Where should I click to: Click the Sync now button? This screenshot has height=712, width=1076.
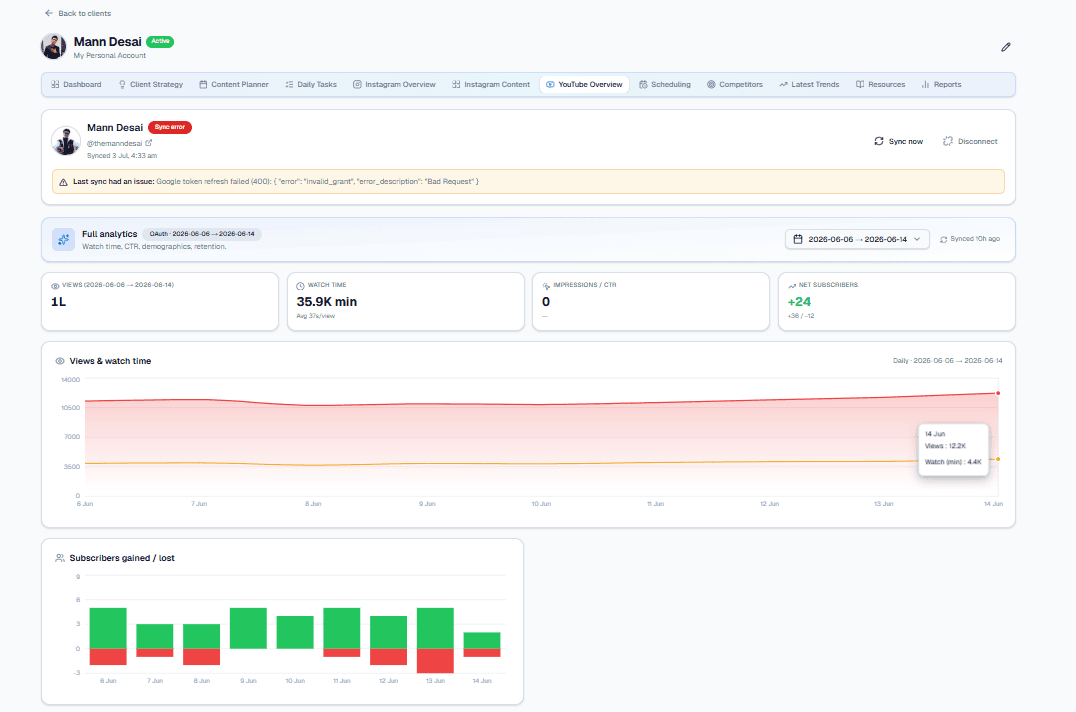point(898,141)
